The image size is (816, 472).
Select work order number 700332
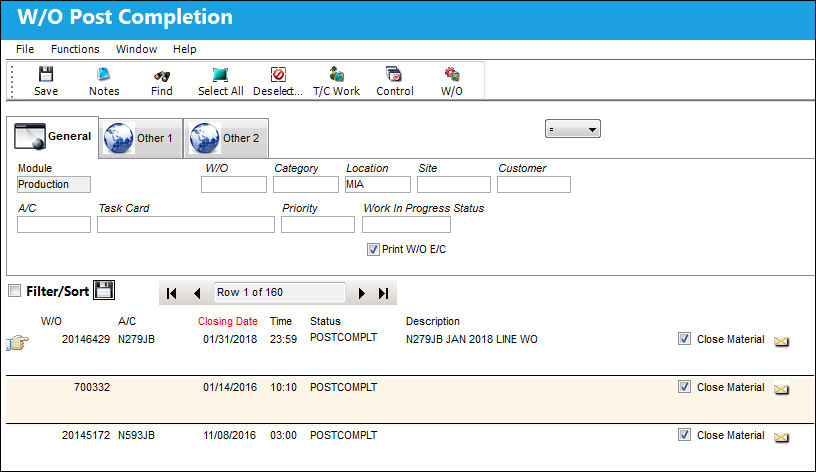(92, 387)
